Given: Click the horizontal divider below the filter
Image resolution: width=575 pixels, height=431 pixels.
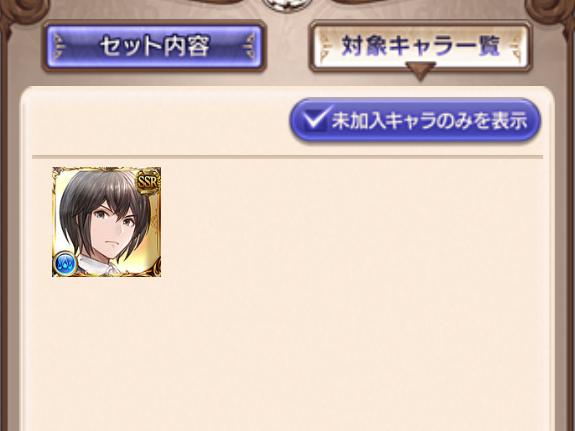Looking at the screenshot, I should (x=288, y=157).
